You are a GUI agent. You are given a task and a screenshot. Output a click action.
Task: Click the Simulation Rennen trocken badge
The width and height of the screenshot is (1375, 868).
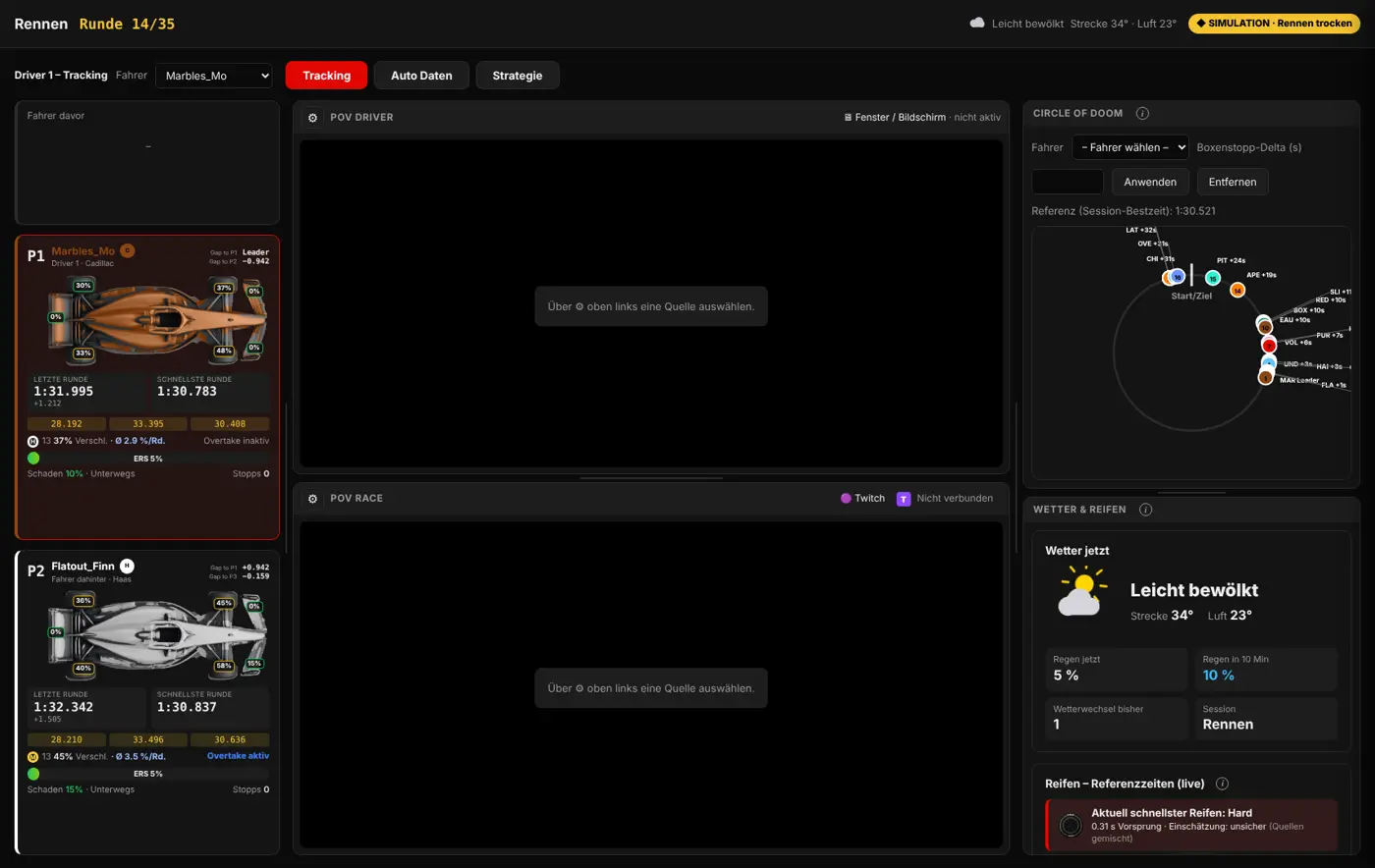click(1274, 23)
